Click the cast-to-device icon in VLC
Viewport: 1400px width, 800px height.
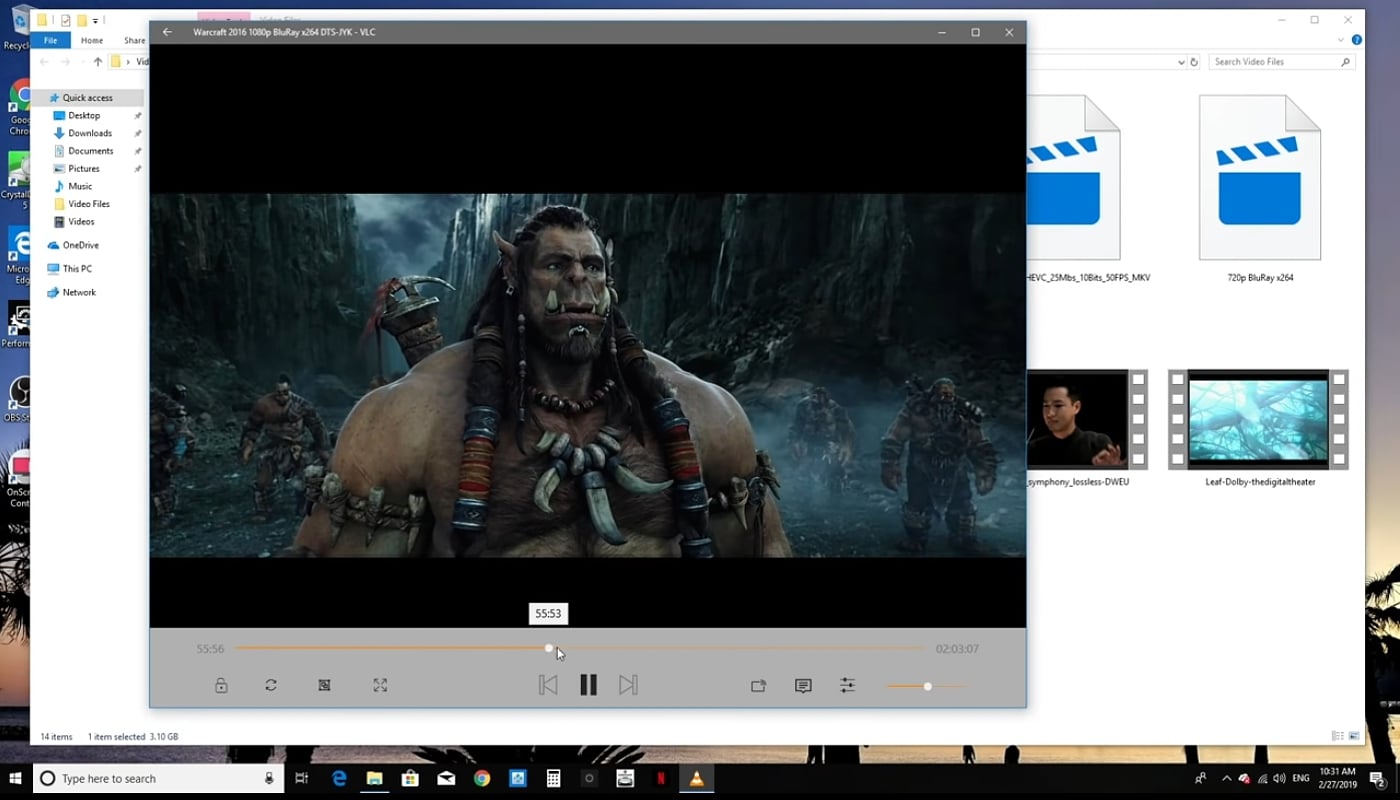point(758,686)
